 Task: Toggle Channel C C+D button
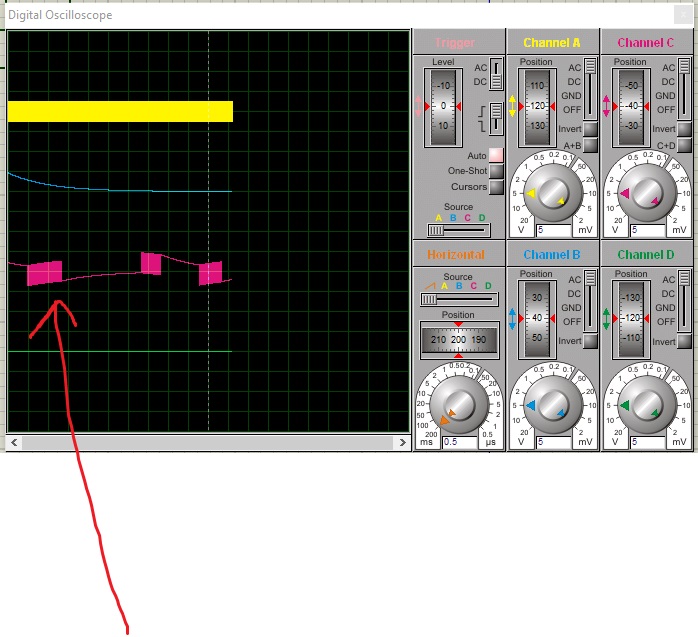point(684,145)
